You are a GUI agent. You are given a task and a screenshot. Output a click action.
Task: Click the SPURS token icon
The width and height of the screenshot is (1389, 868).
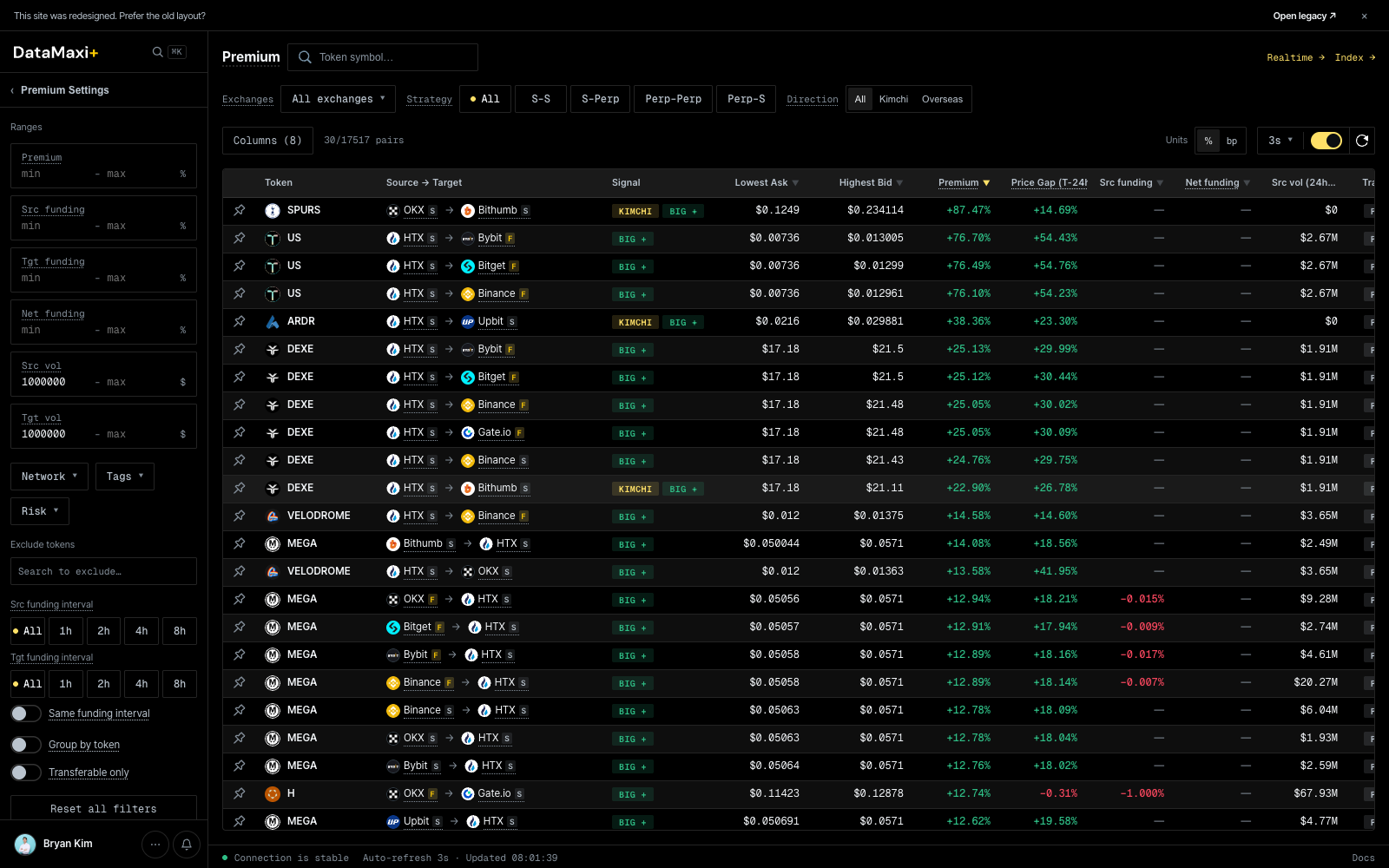coord(273,210)
